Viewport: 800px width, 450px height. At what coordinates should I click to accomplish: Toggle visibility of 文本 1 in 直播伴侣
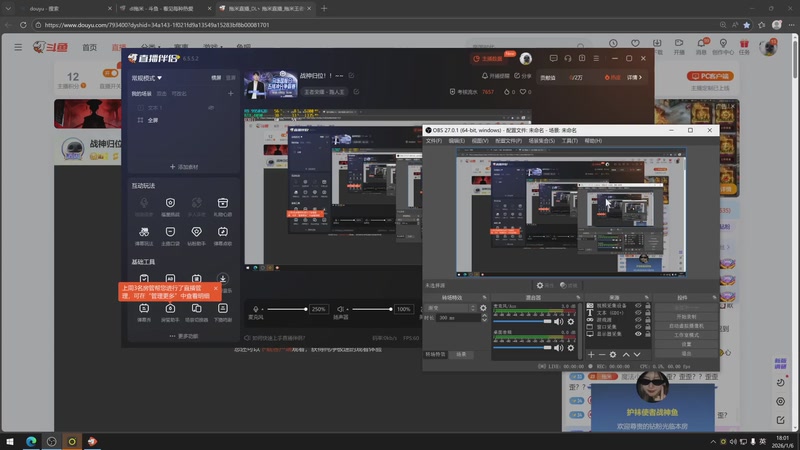(x=211, y=108)
